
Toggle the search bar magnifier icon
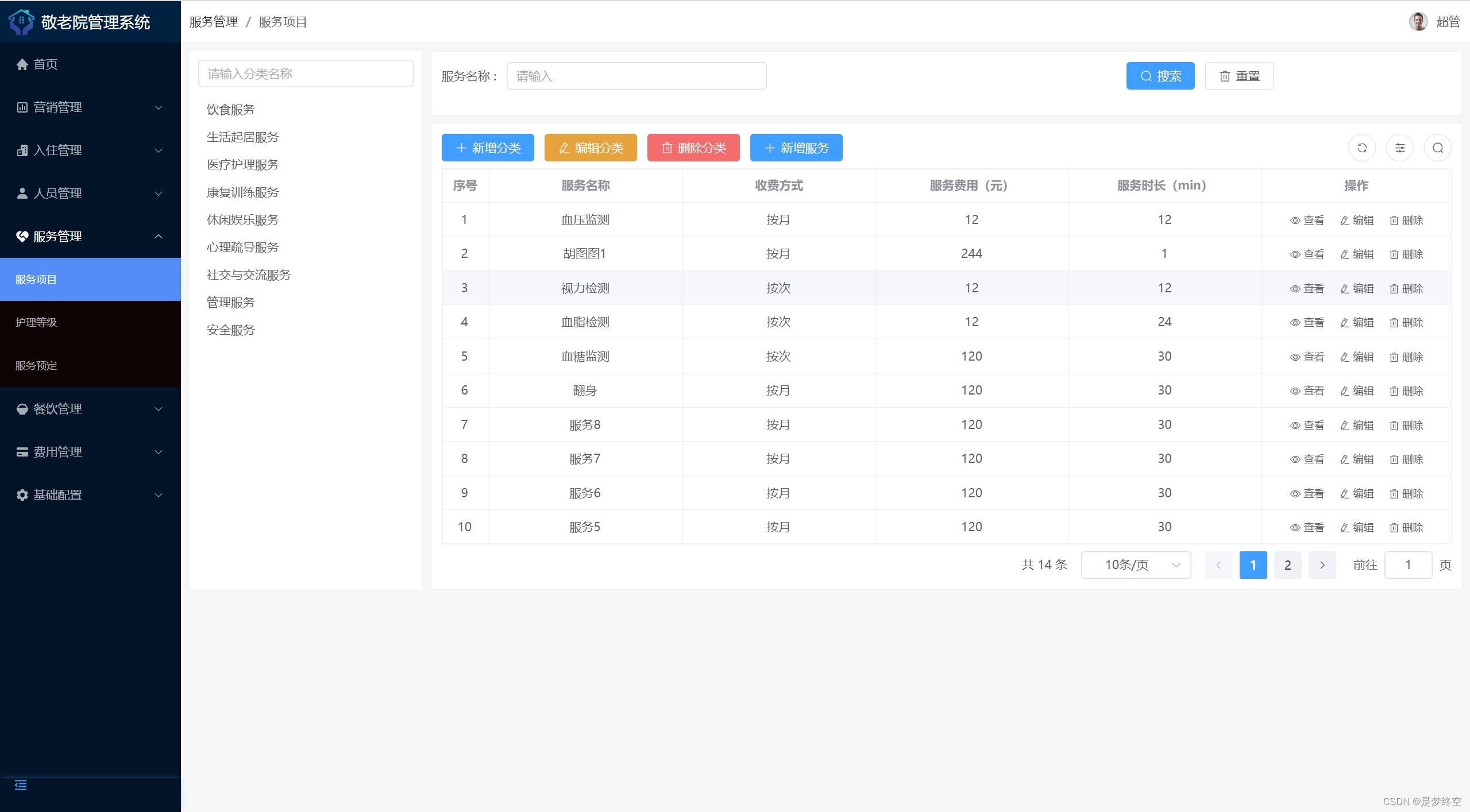[1437, 148]
